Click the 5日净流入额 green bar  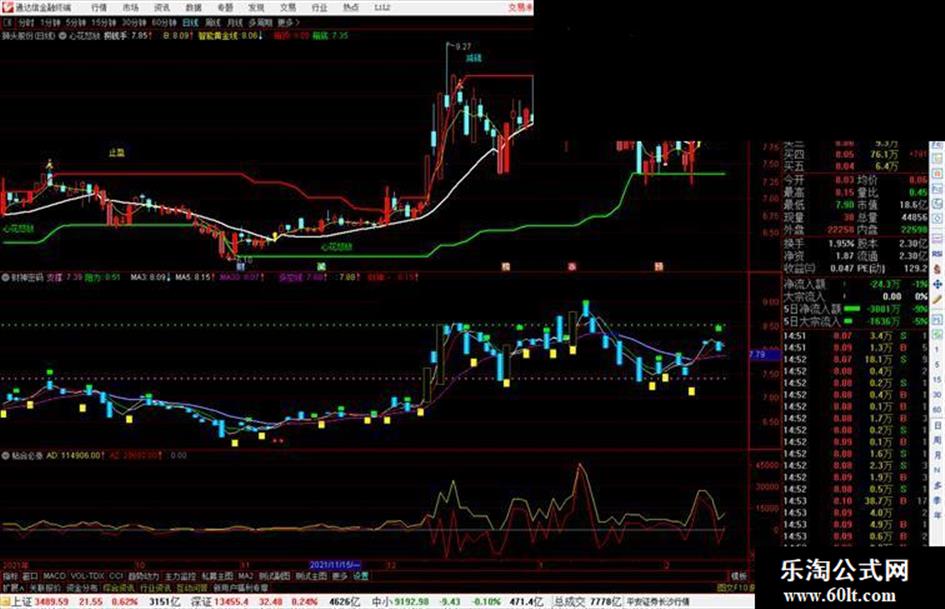[x=852, y=308]
